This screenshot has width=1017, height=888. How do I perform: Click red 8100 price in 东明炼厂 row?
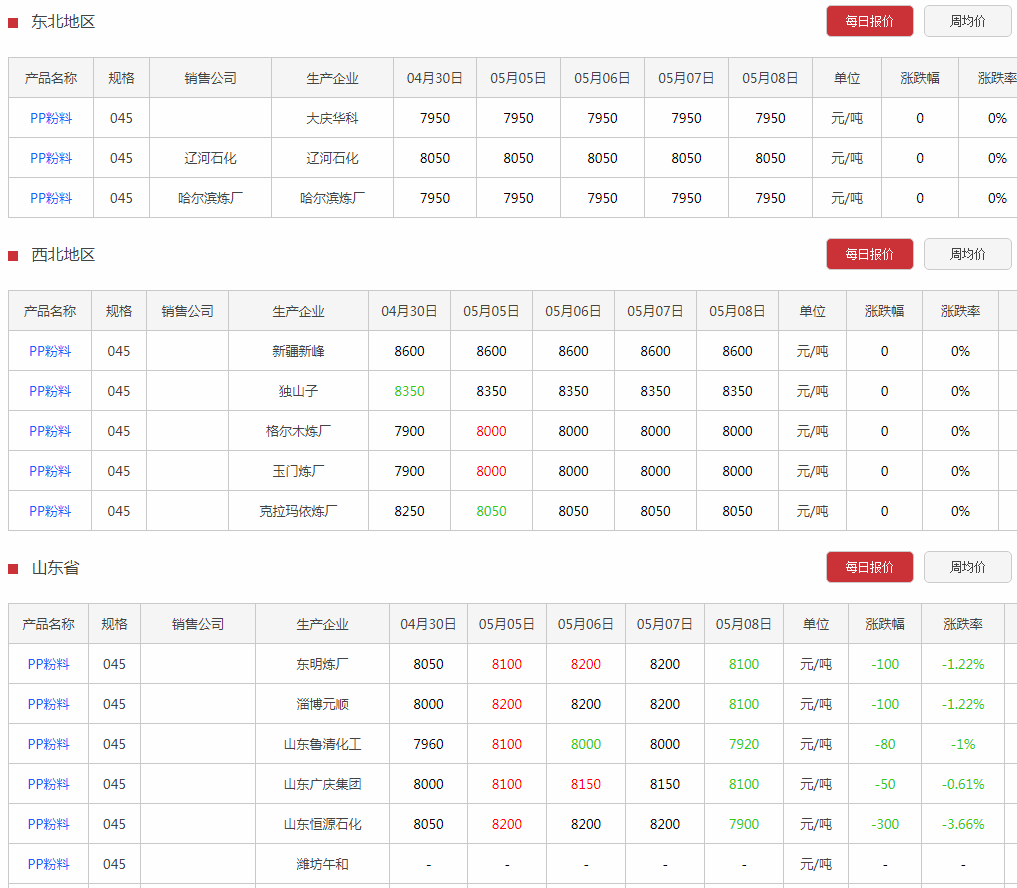pyautogui.click(x=507, y=664)
